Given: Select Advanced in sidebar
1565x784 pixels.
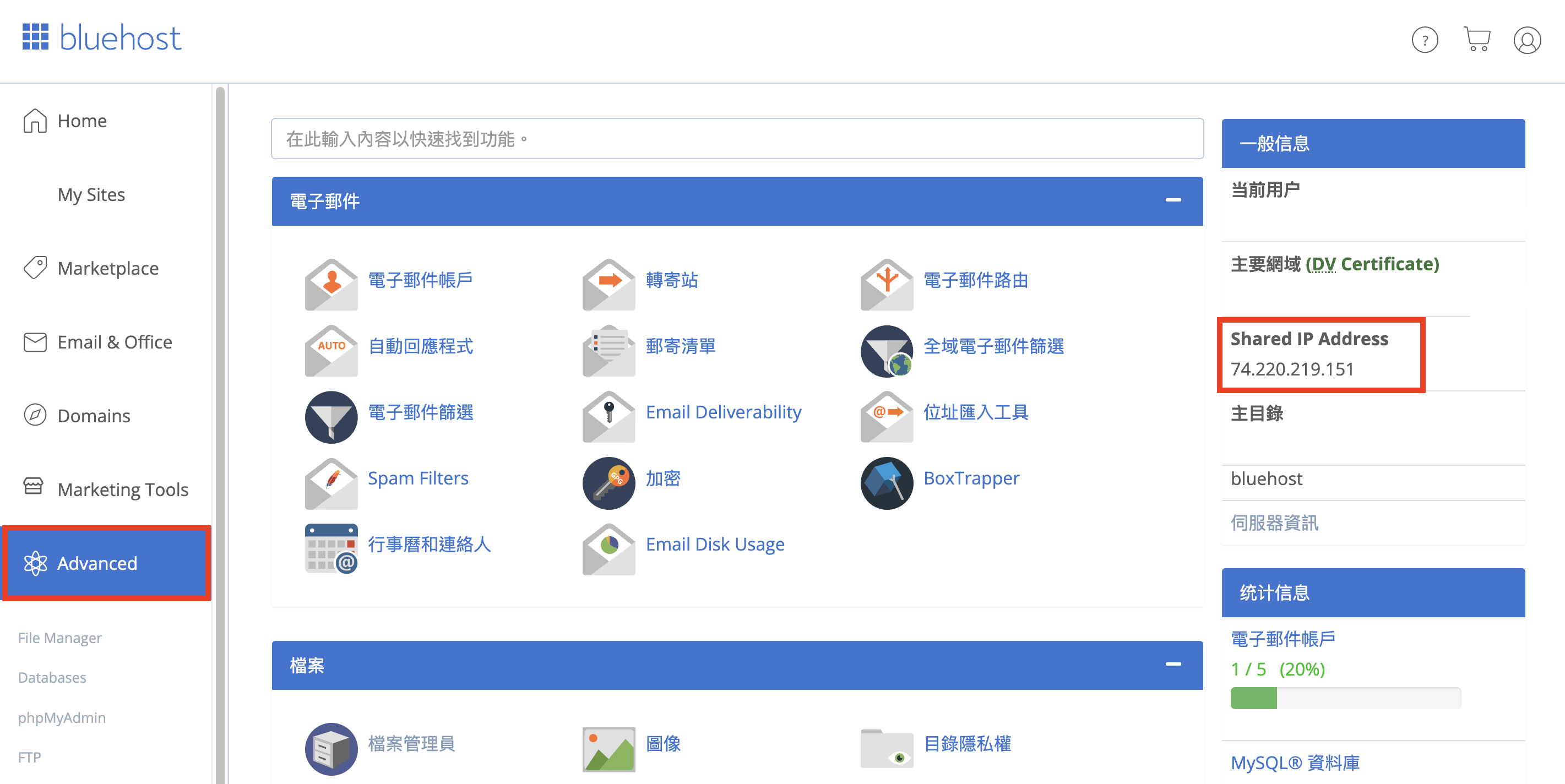Looking at the screenshot, I should pos(107,564).
